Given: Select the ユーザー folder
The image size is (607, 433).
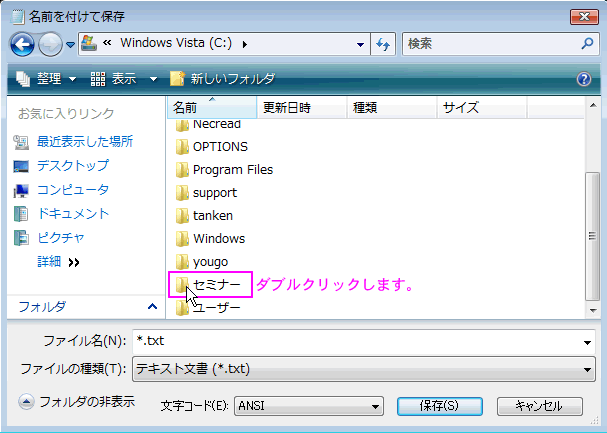Looking at the screenshot, I should 208,308.
